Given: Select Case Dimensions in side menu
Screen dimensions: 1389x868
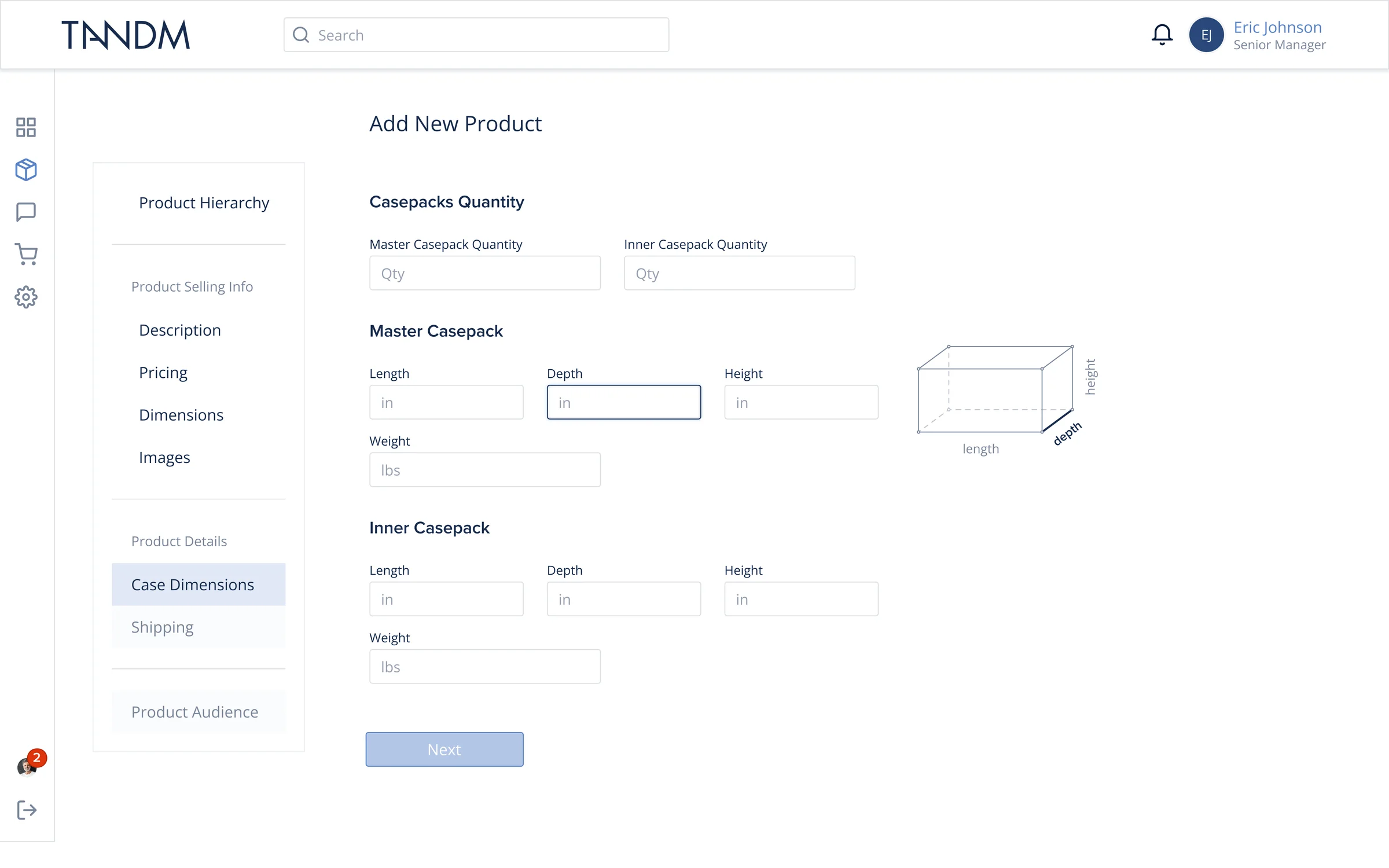Looking at the screenshot, I should pos(199,584).
